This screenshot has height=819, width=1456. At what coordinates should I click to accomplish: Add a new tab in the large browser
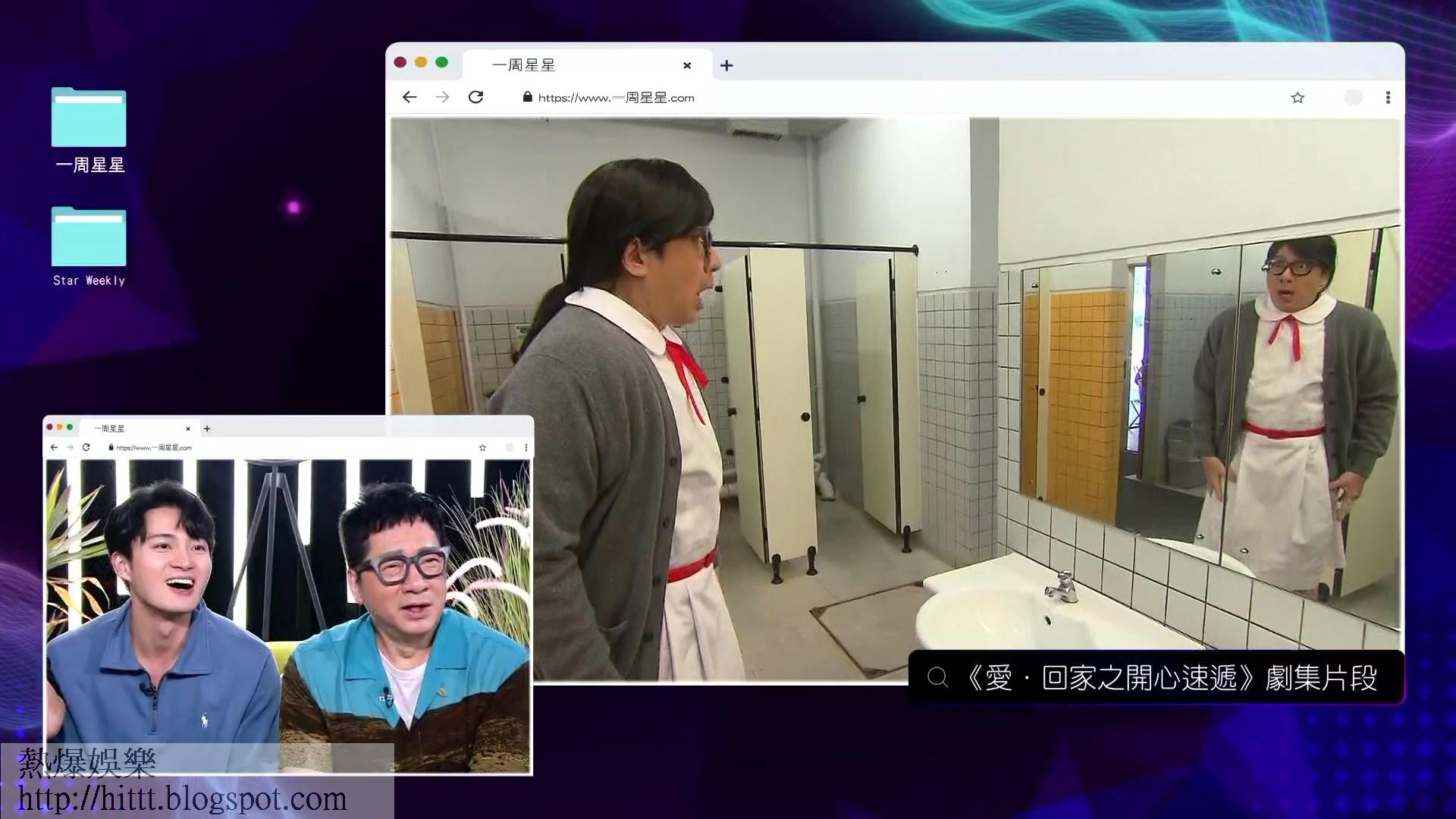pyautogui.click(x=726, y=66)
